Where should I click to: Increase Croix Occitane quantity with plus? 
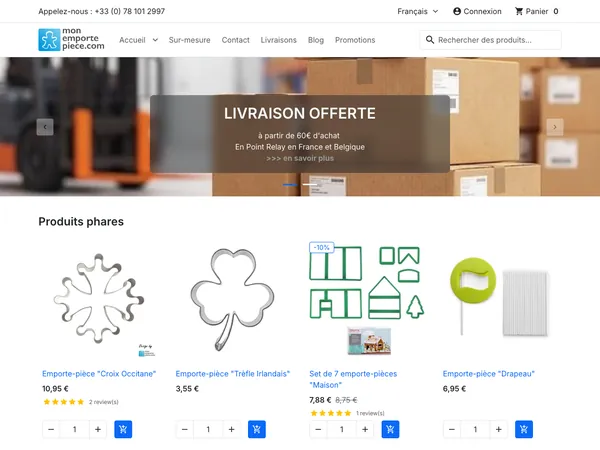click(x=98, y=429)
